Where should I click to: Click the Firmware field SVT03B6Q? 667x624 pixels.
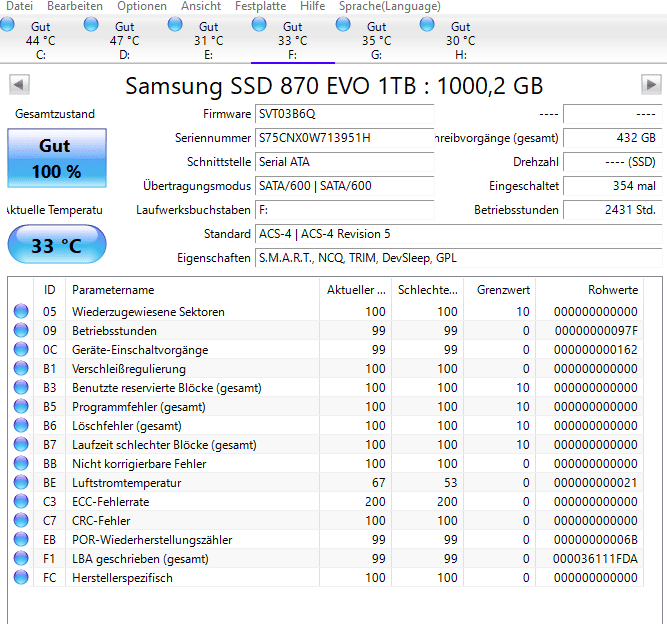point(344,114)
